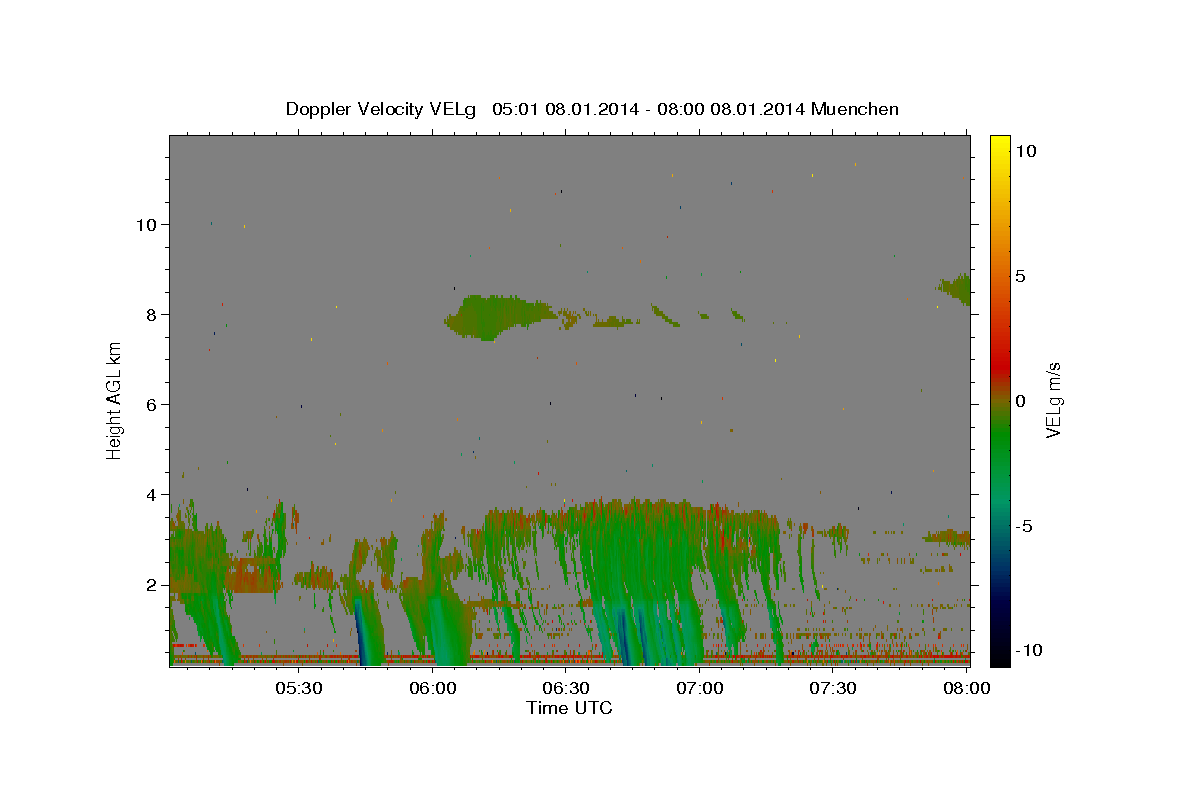Click the 08:00 time tick label
Viewport: 1200px width, 800px height.
[966, 688]
